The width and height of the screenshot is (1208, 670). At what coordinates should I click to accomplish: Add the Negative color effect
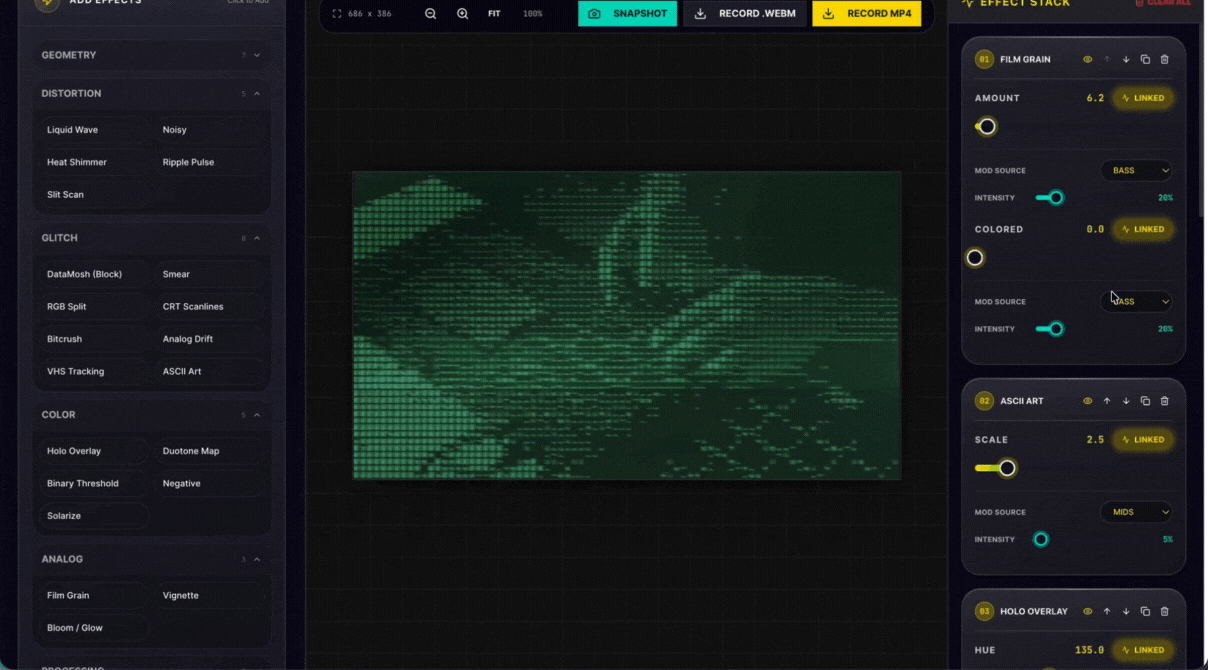[x=209, y=483]
